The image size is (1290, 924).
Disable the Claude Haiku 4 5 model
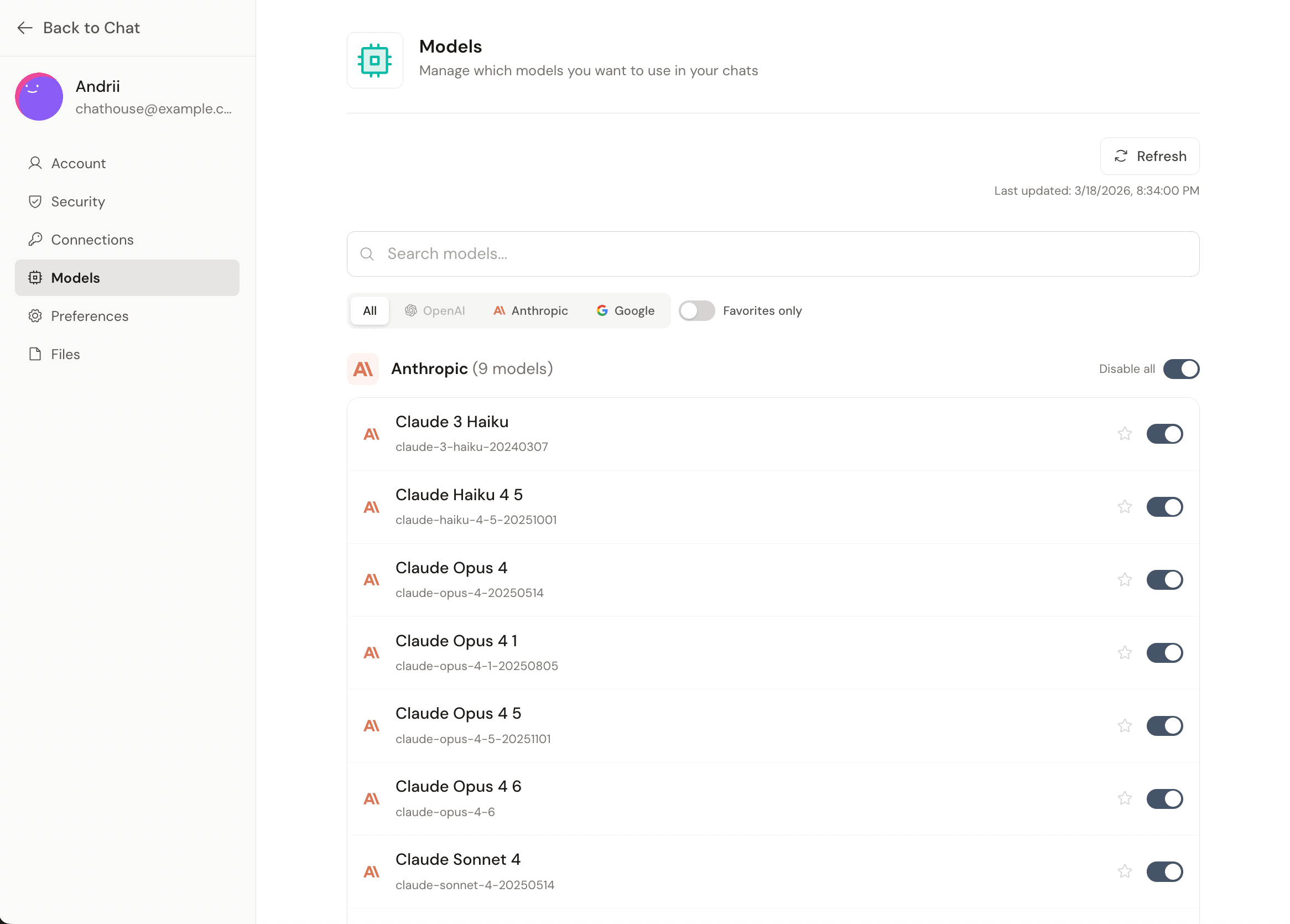[1164, 507]
